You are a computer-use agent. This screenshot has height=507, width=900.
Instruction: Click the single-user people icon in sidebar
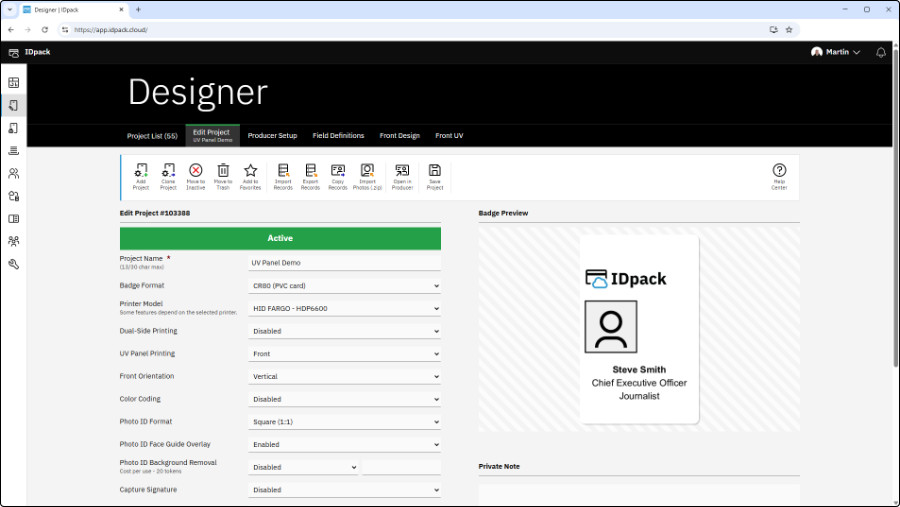pyautogui.click(x=14, y=173)
